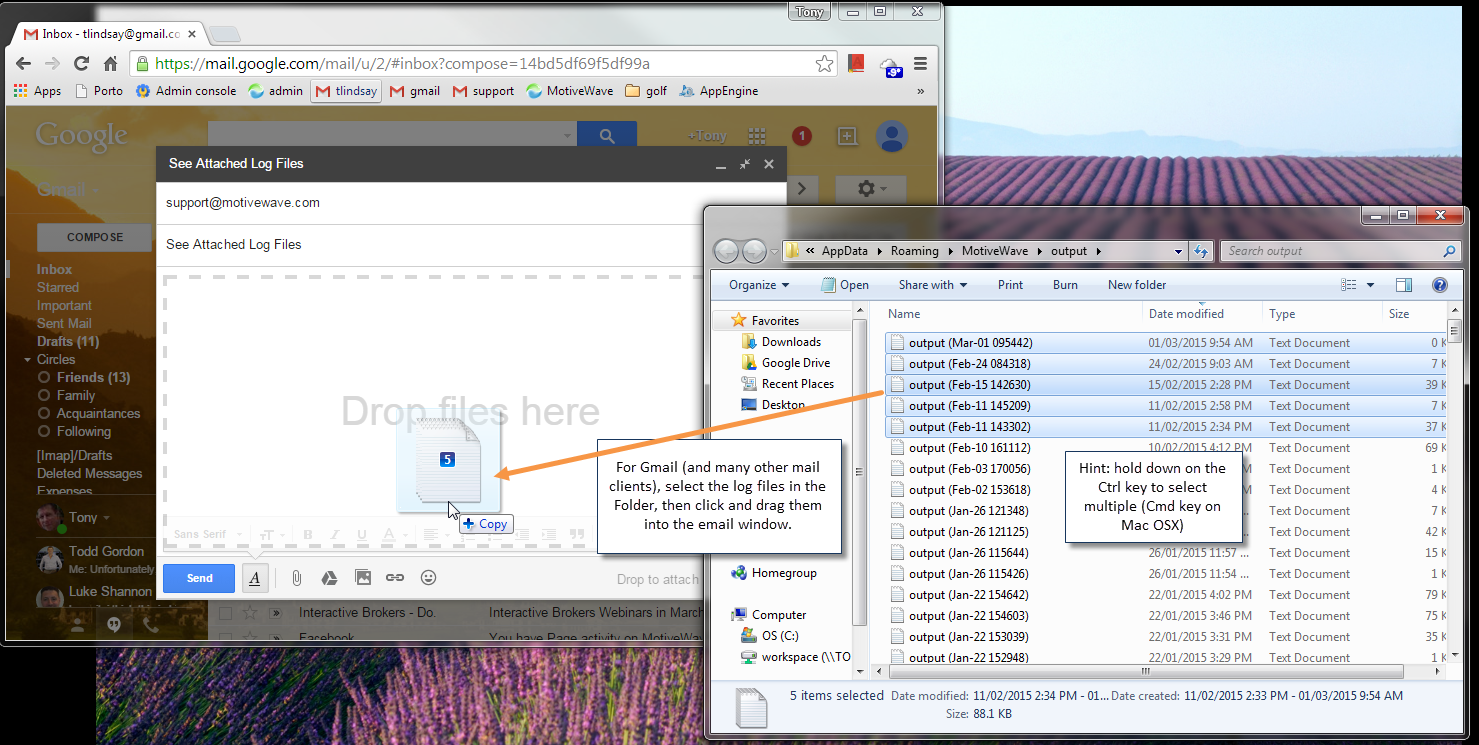Collapse the Circles section in Gmail
The width and height of the screenshot is (1479, 745).
[28, 360]
